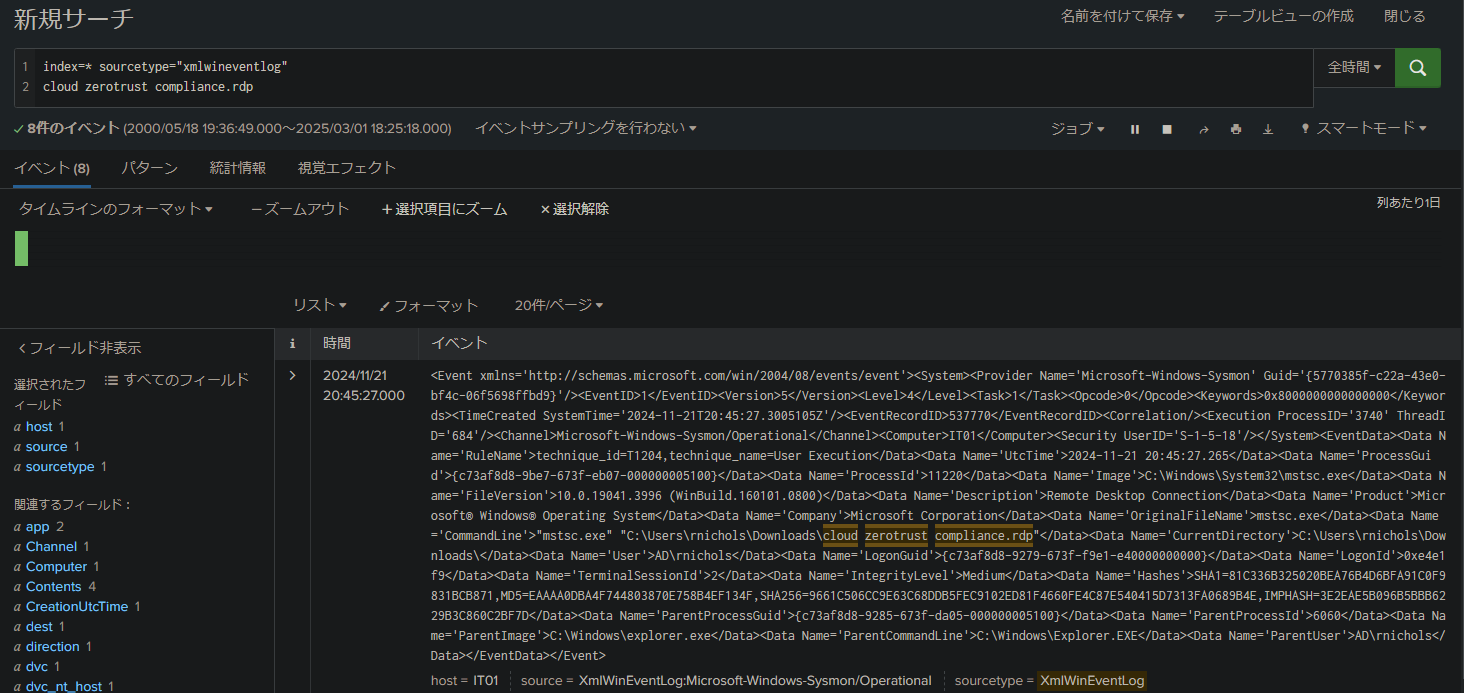Pause the running search job
Screen dimensions: 1464x693
[x=1135, y=129]
